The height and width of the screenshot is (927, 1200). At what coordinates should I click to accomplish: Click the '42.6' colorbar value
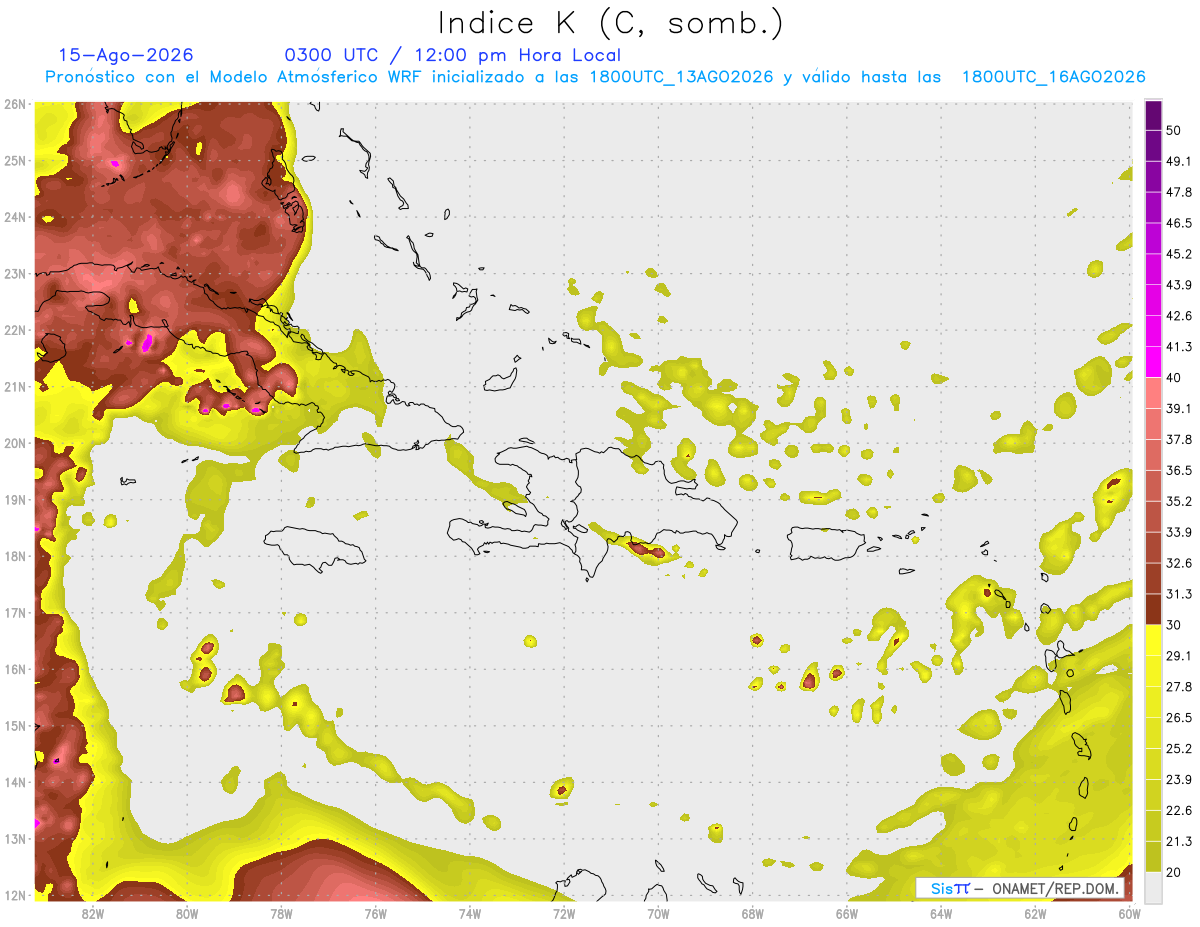1179,316
